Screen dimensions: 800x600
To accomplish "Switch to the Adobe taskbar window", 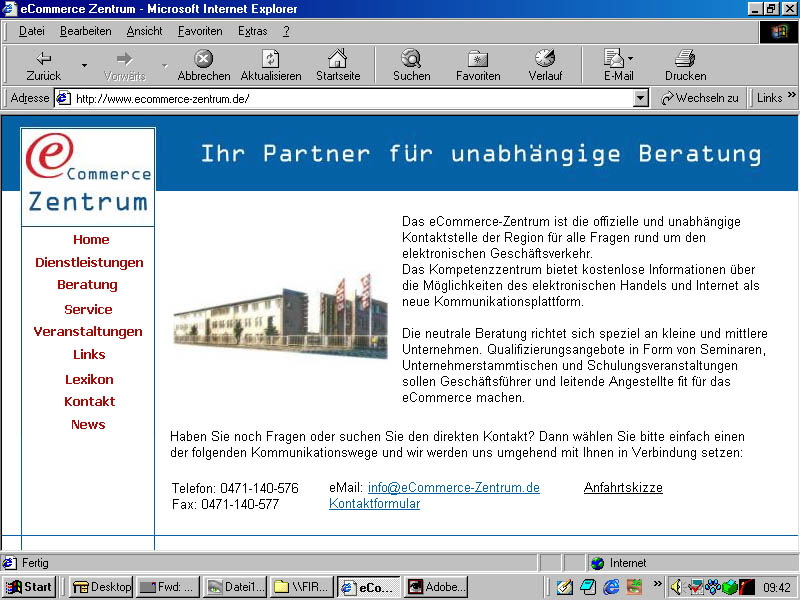I will [436, 587].
